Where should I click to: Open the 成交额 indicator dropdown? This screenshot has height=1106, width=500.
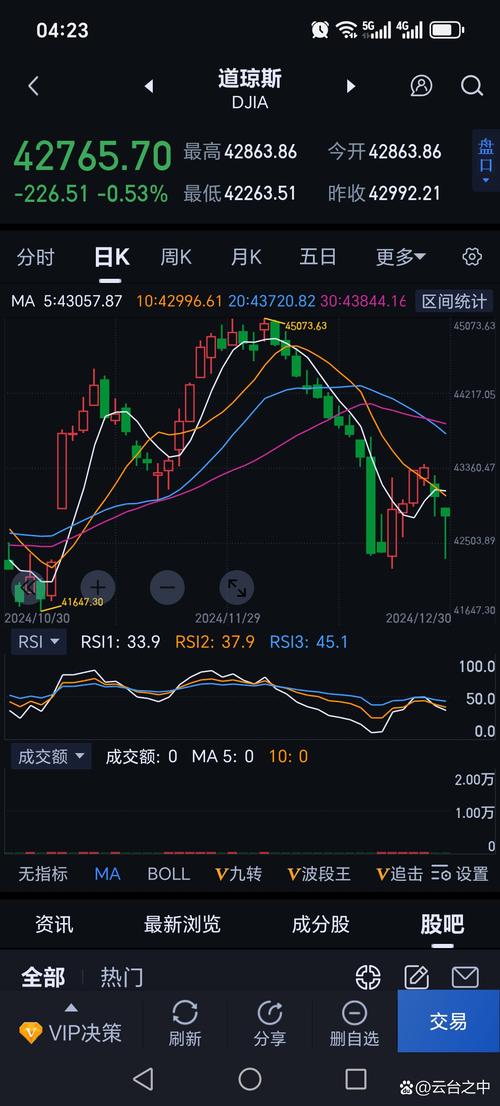pyautogui.click(x=51, y=757)
